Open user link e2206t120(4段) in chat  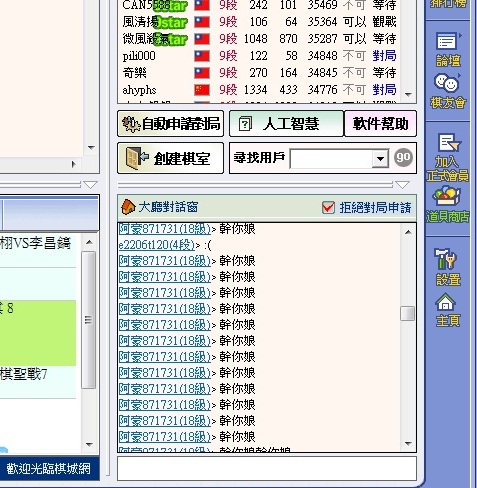(157, 245)
